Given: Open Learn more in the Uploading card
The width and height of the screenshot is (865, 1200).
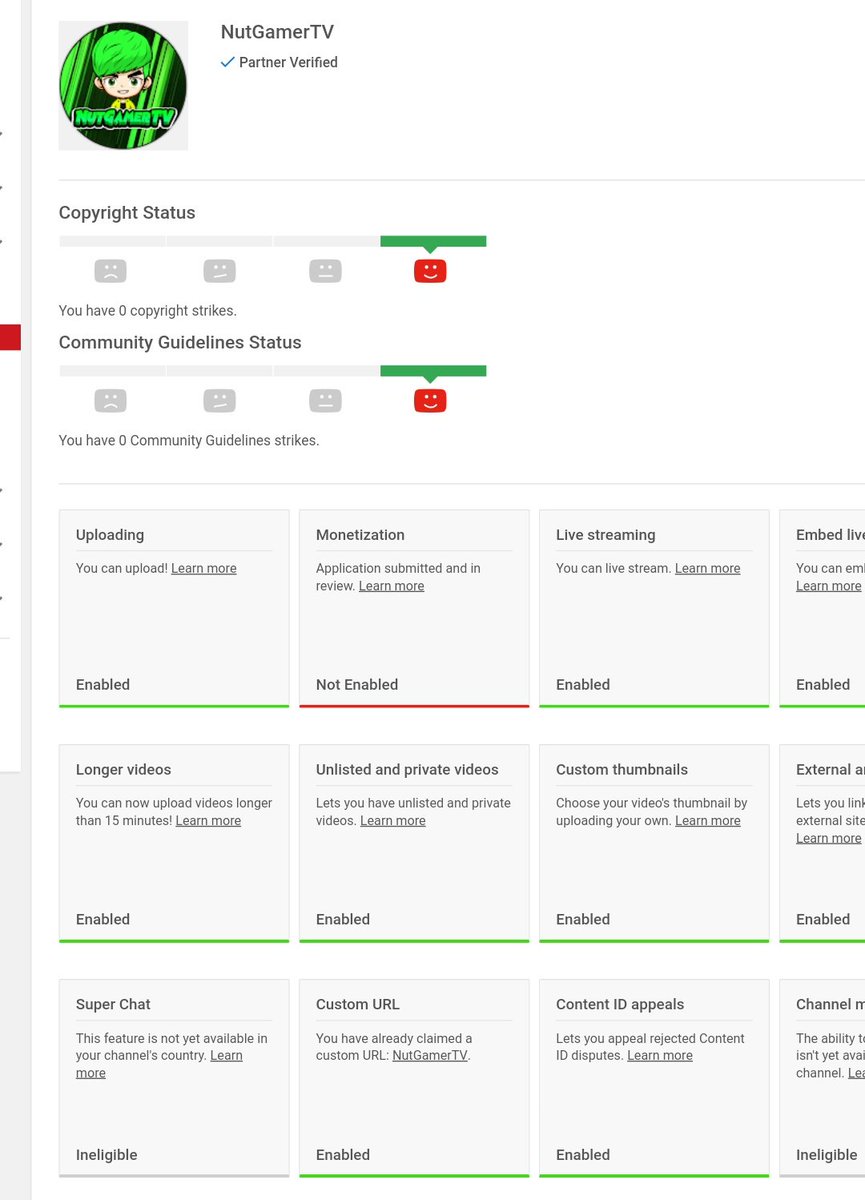Looking at the screenshot, I should 204,568.
